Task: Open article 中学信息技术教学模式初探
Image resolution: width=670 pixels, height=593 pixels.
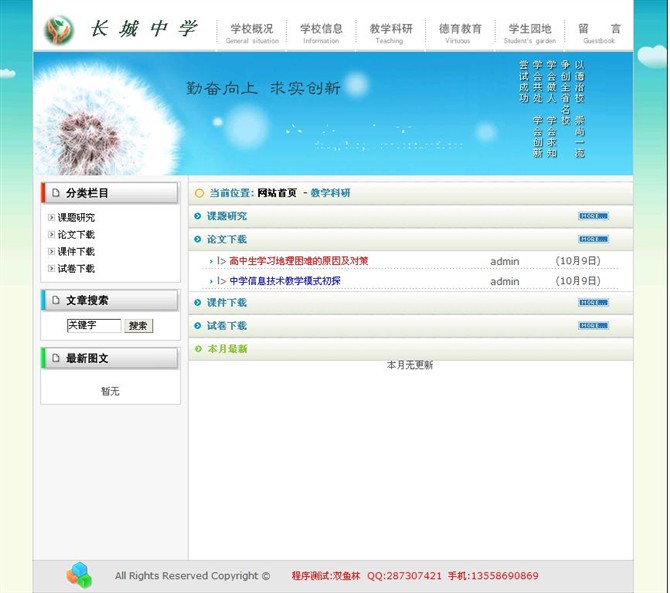Action: pos(285,281)
